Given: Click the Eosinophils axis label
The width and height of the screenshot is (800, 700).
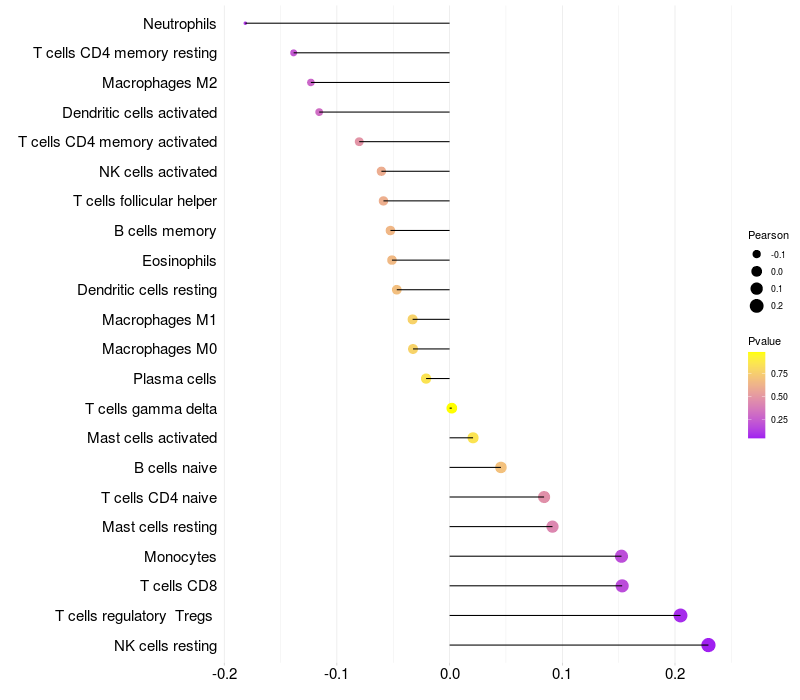Looking at the screenshot, I should (180, 261).
